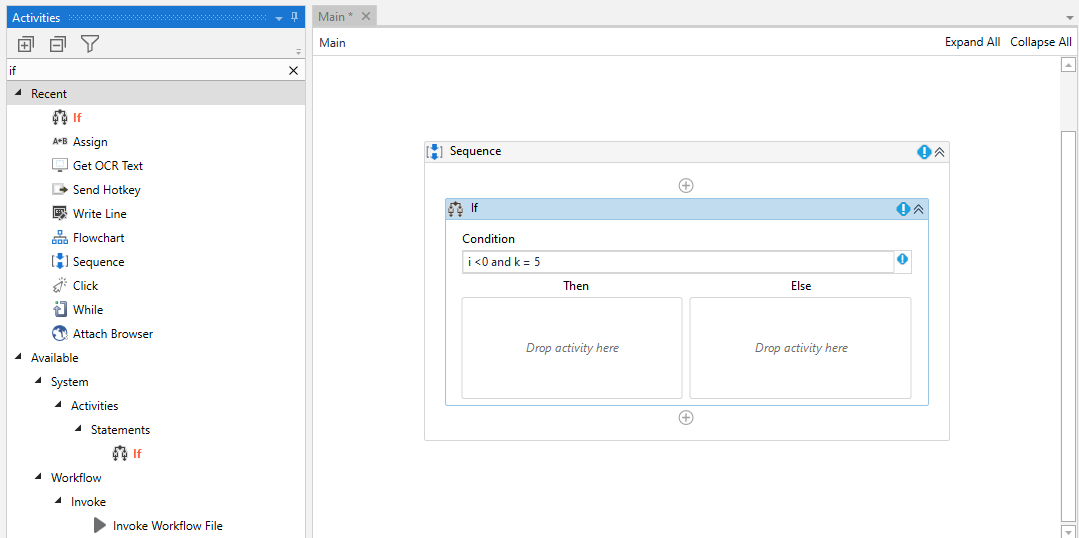Click the Send Hotkey arrow icon
This screenshot has height=538, width=1079.
[60, 190]
